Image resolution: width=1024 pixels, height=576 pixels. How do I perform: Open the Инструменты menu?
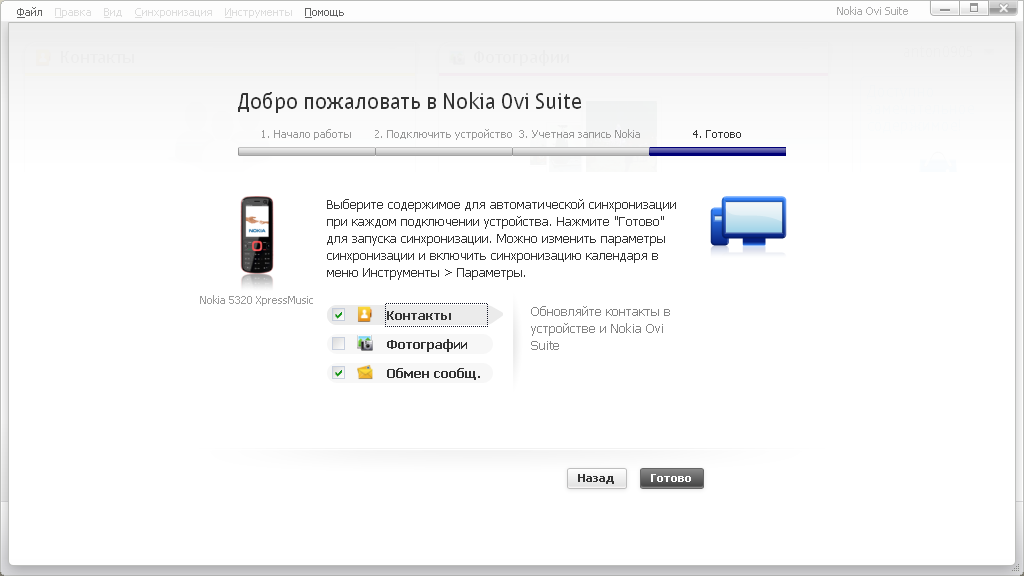click(258, 12)
